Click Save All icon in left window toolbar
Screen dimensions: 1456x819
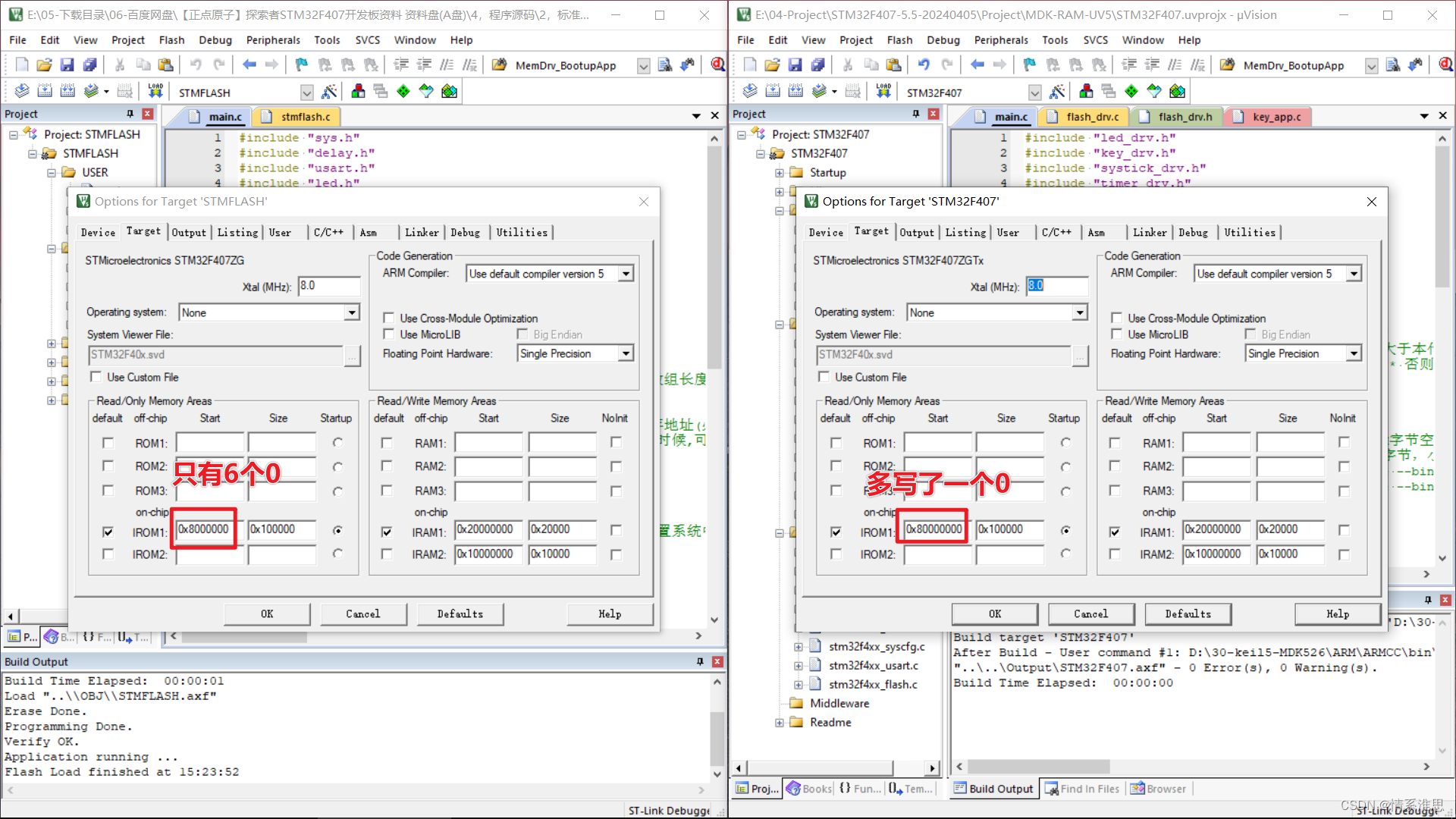pyautogui.click(x=89, y=65)
